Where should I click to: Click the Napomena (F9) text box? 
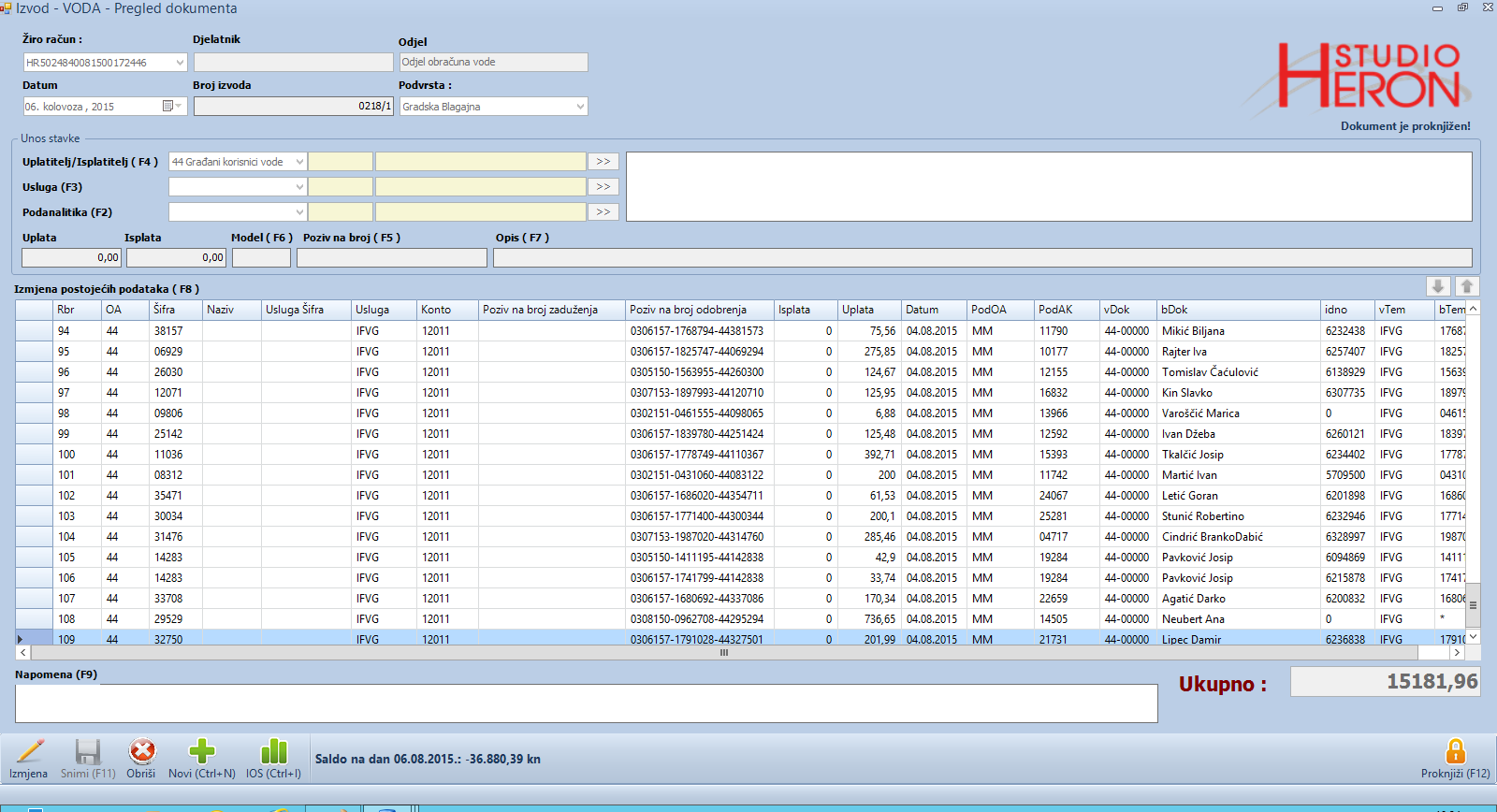point(587,703)
